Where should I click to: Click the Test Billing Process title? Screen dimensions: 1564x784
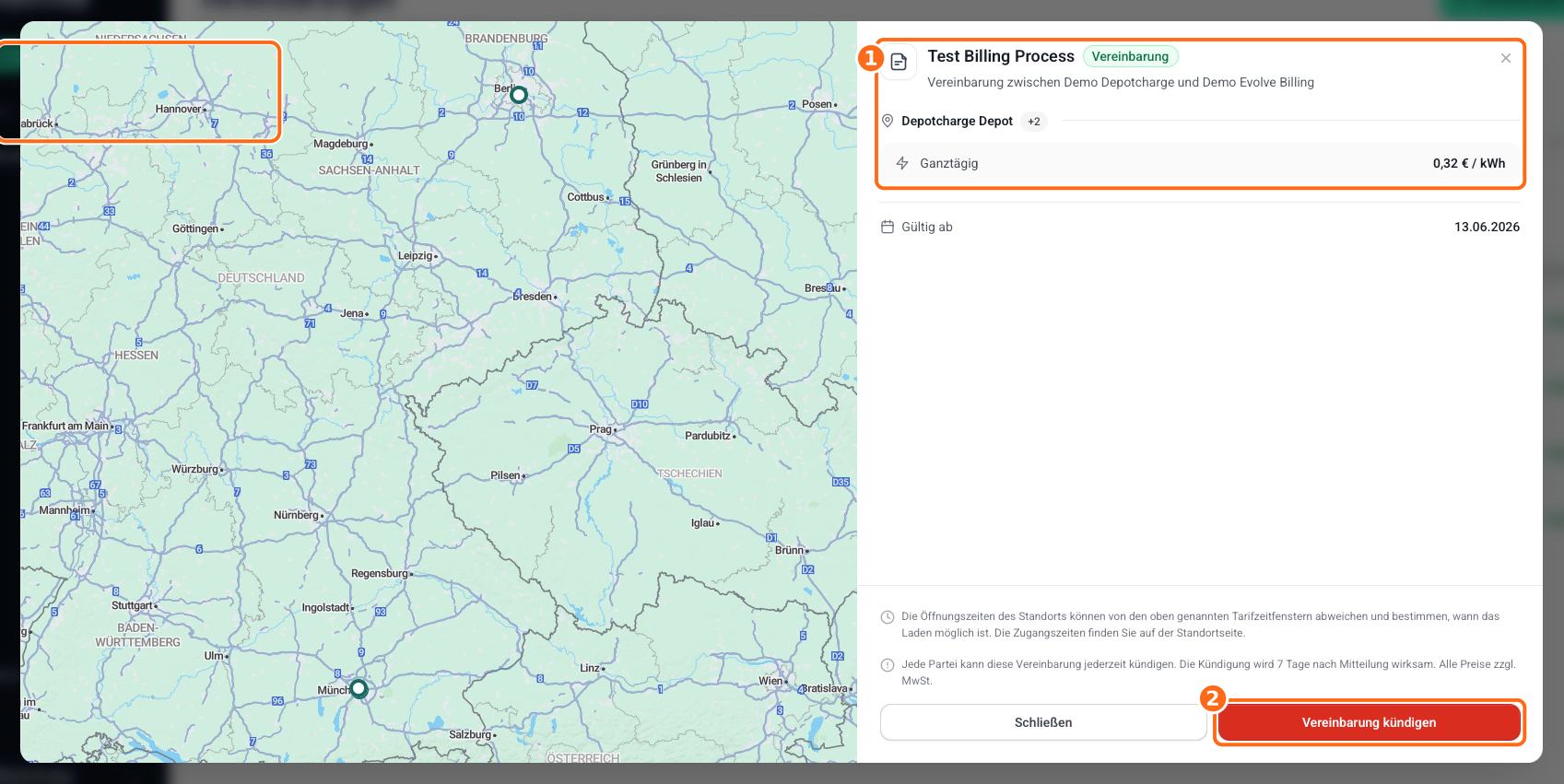pos(1001,56)
